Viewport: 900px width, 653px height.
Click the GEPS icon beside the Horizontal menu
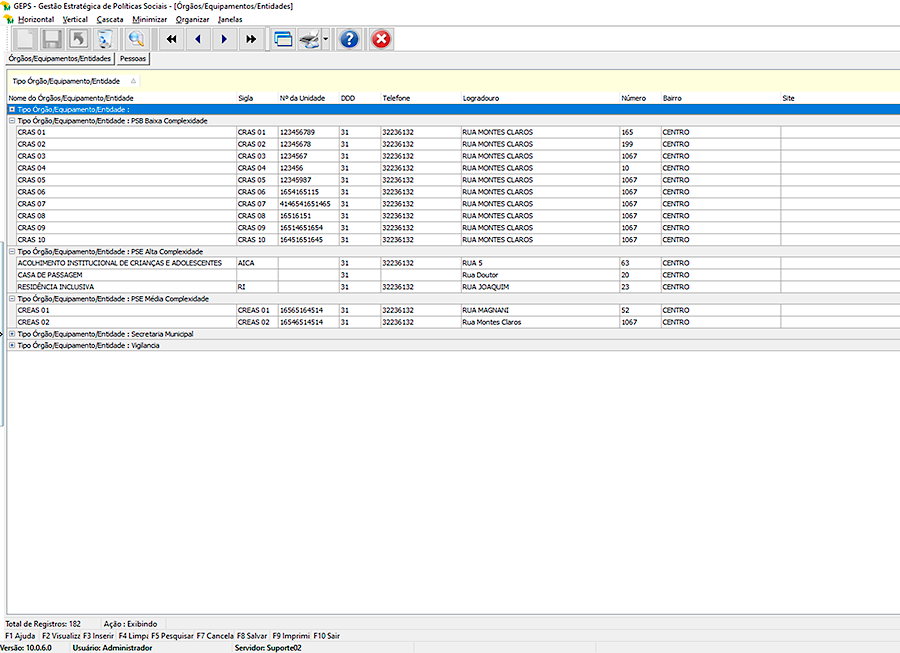coord(8,20)
